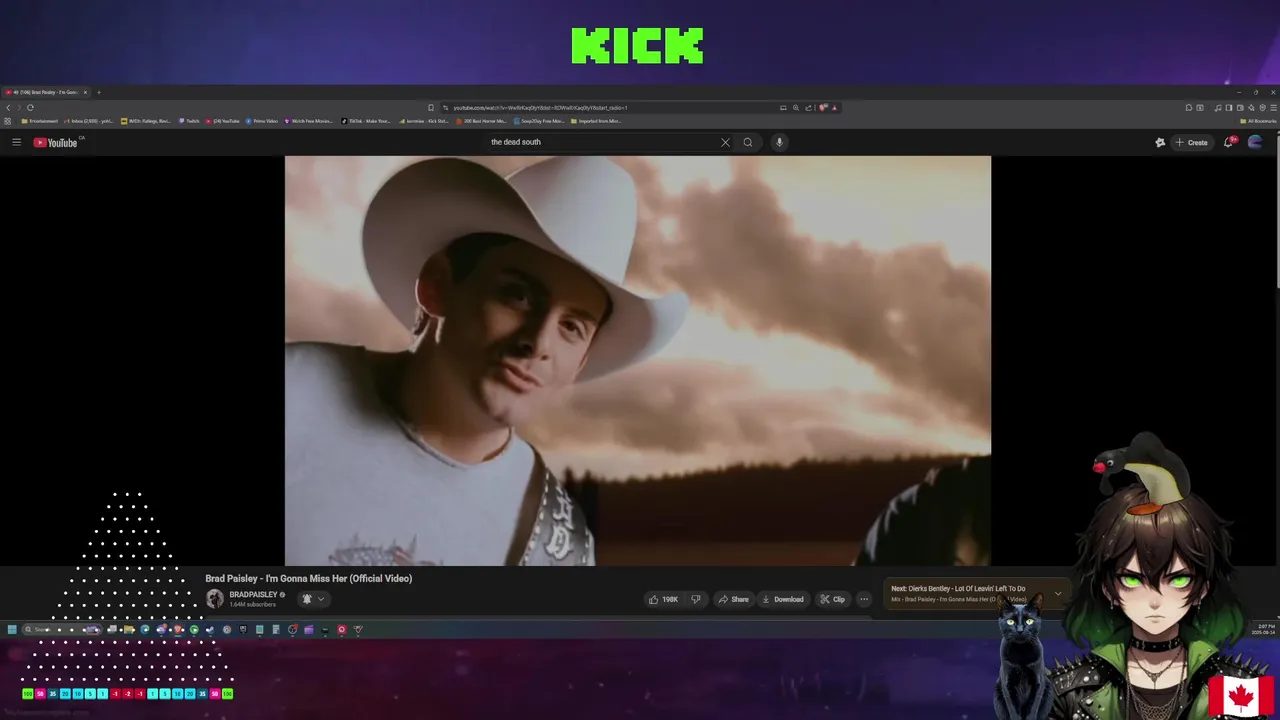Share the Brad Paisley video
Viewport: 1280px width, 720px height.
click(733, 599)
